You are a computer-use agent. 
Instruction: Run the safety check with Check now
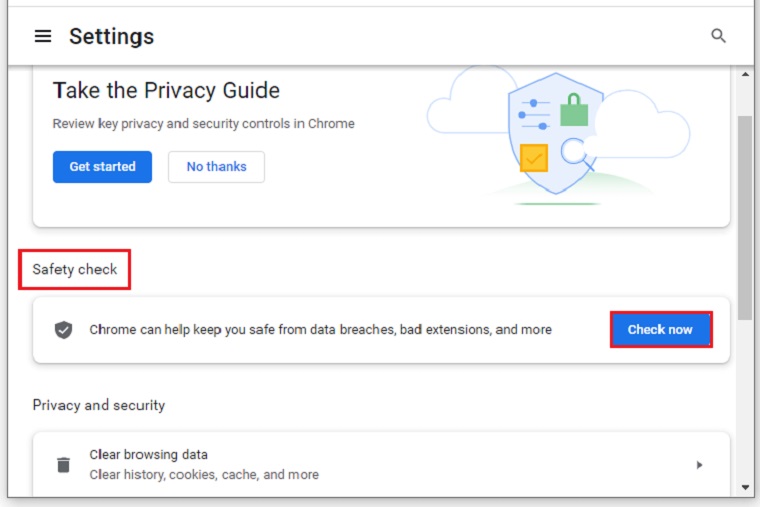coord(660,330)
